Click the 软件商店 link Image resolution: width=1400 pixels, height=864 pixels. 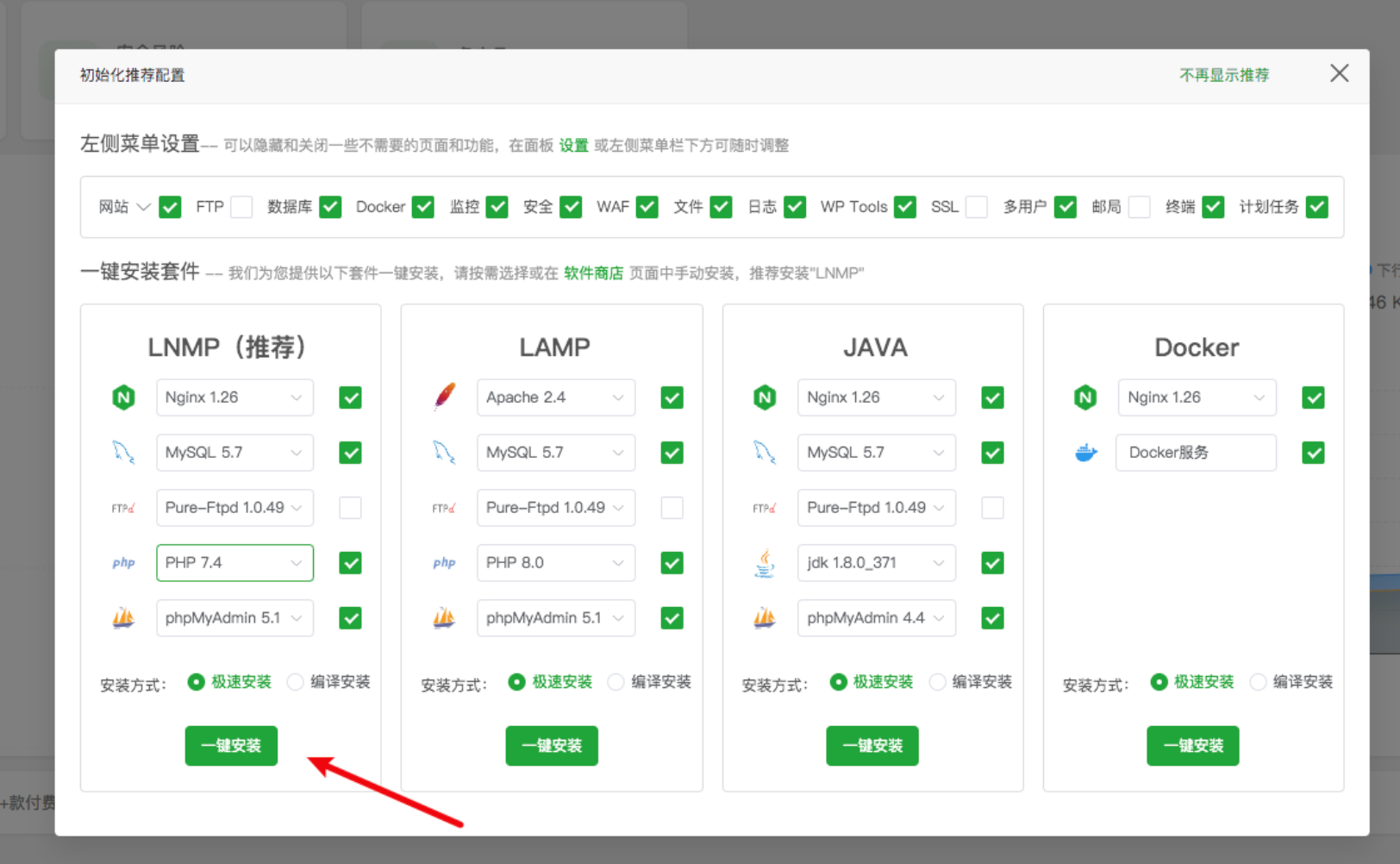point(593,273)
